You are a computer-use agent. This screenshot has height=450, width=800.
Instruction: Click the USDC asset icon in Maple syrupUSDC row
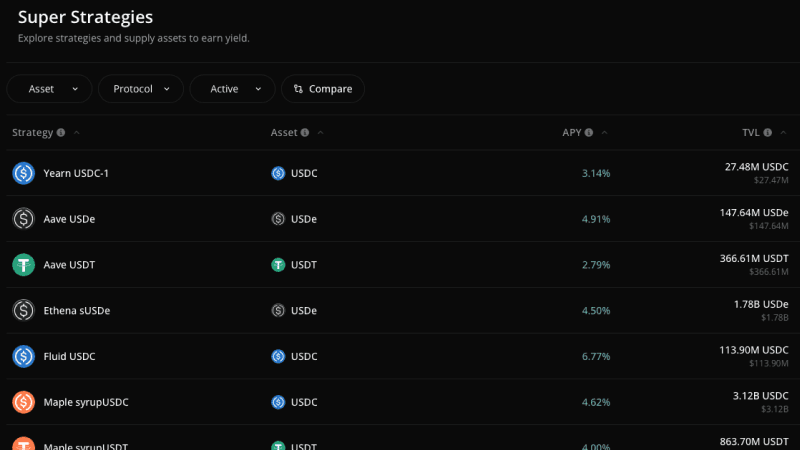(x=278, y=402)
